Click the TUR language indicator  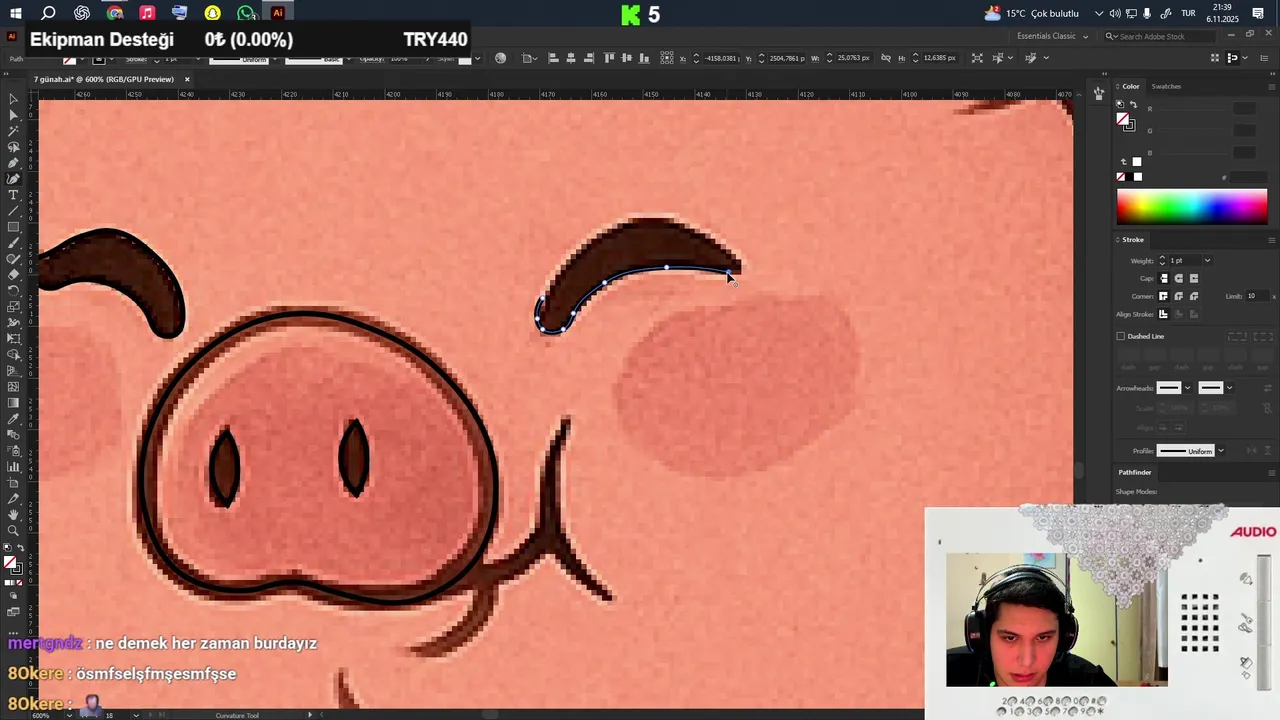tap(1188, 13)
